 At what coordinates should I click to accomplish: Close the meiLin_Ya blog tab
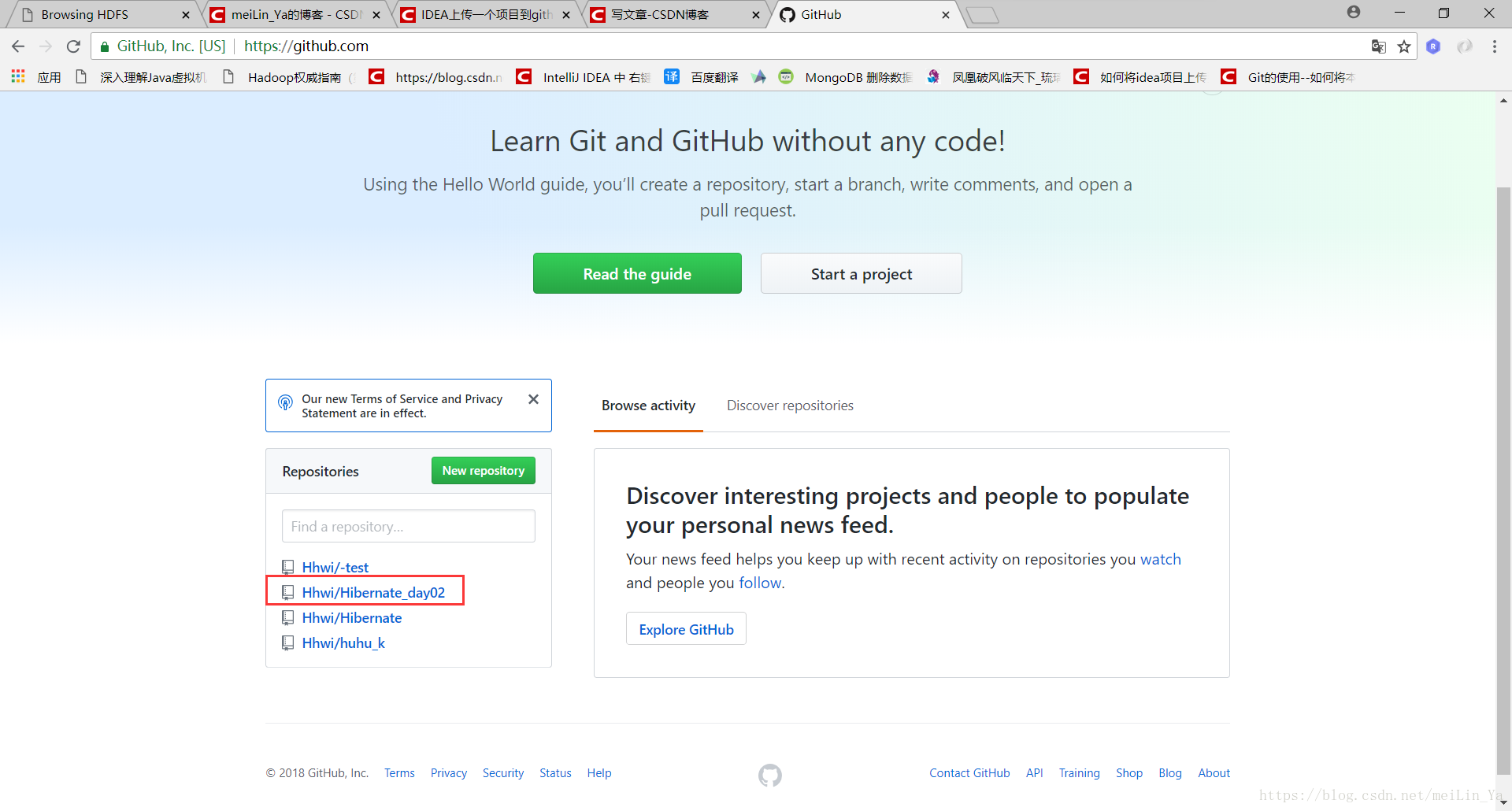click(376, 15)
